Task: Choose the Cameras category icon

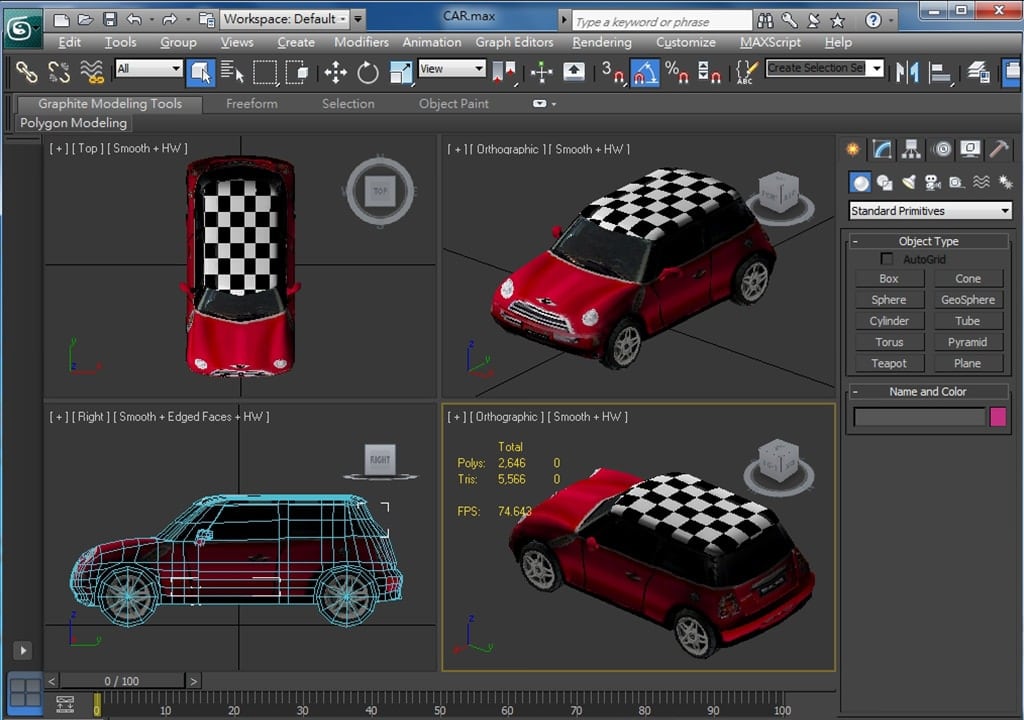Action: pos(932,182)
